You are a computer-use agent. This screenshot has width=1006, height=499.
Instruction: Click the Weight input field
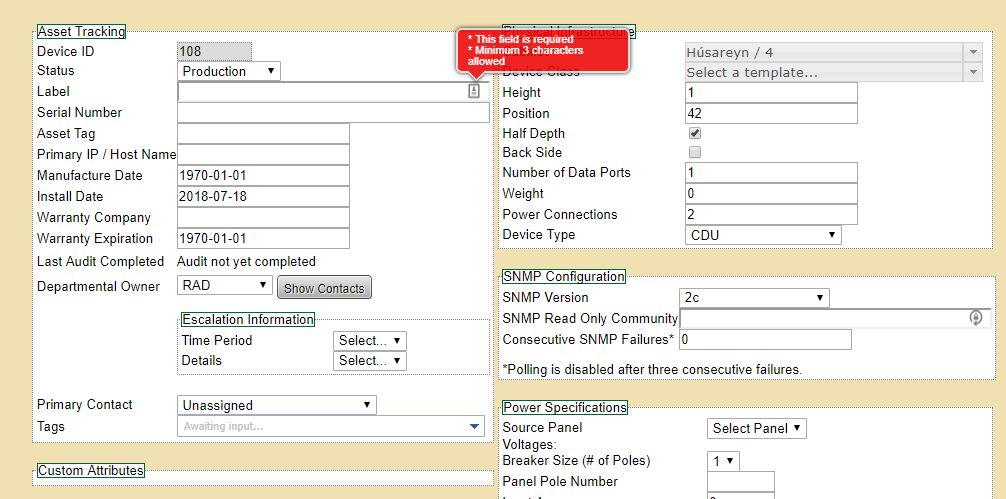tap(771, 194)
